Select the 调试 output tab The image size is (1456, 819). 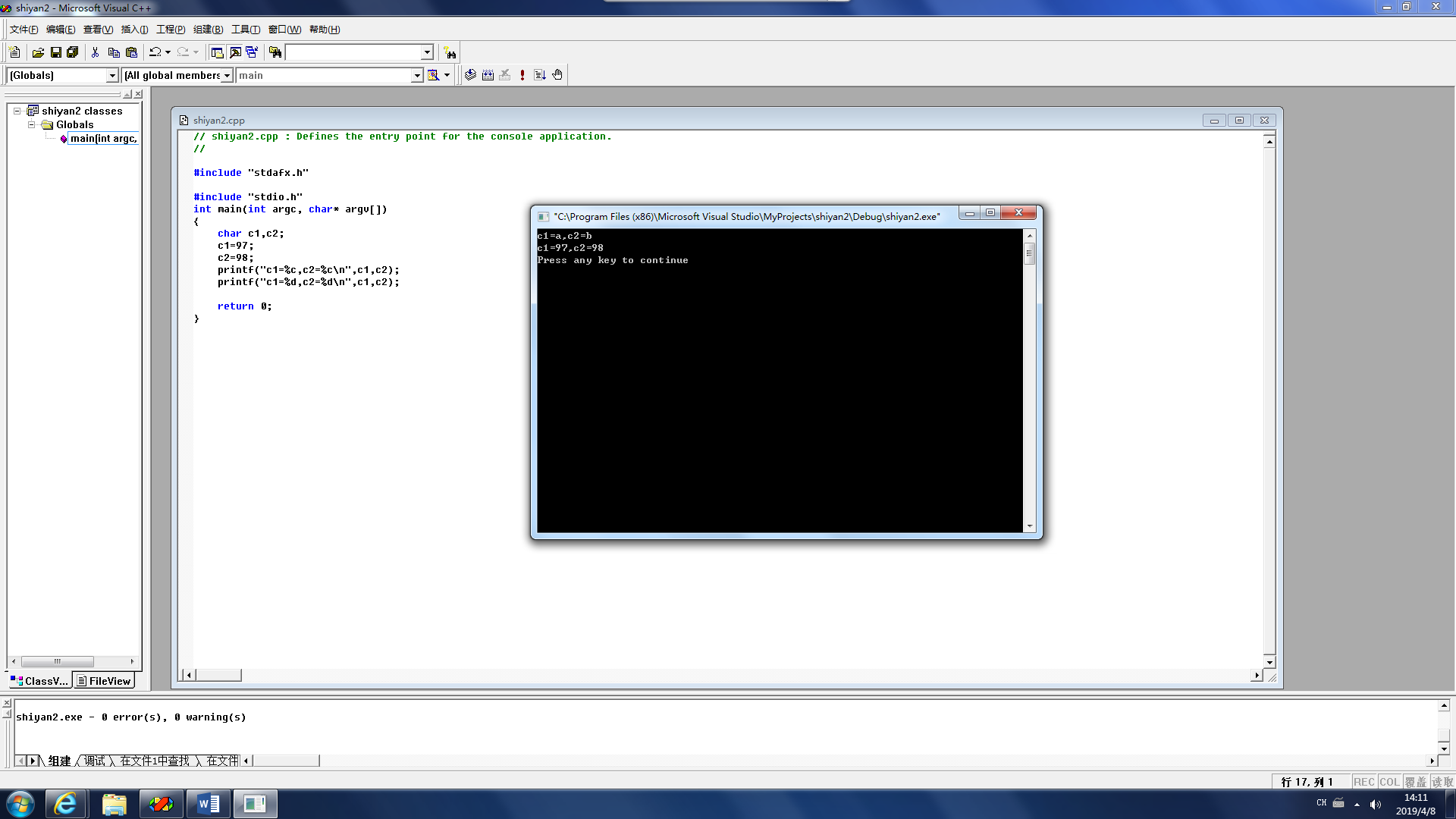pos(94,761)
